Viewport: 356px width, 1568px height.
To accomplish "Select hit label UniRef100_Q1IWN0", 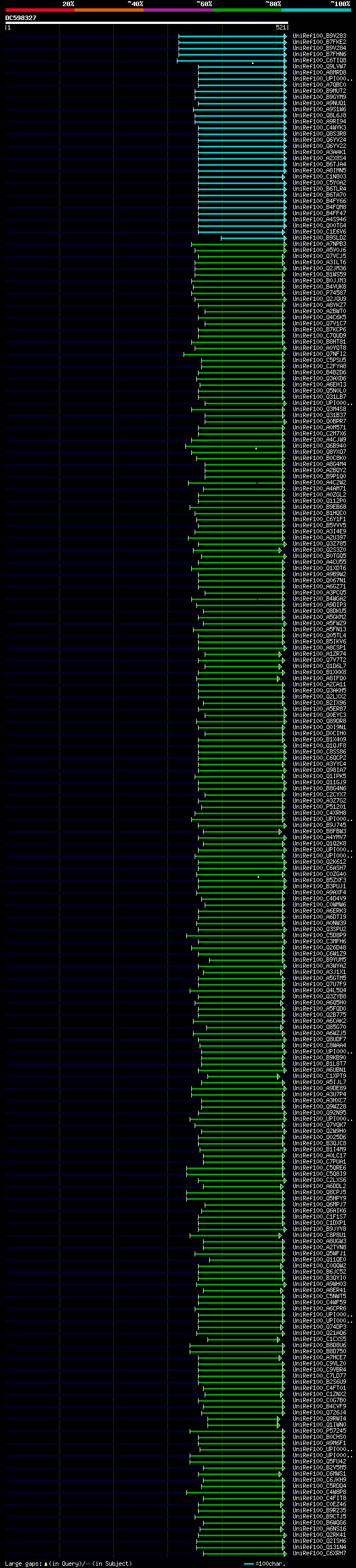I will coord(319,1424).
